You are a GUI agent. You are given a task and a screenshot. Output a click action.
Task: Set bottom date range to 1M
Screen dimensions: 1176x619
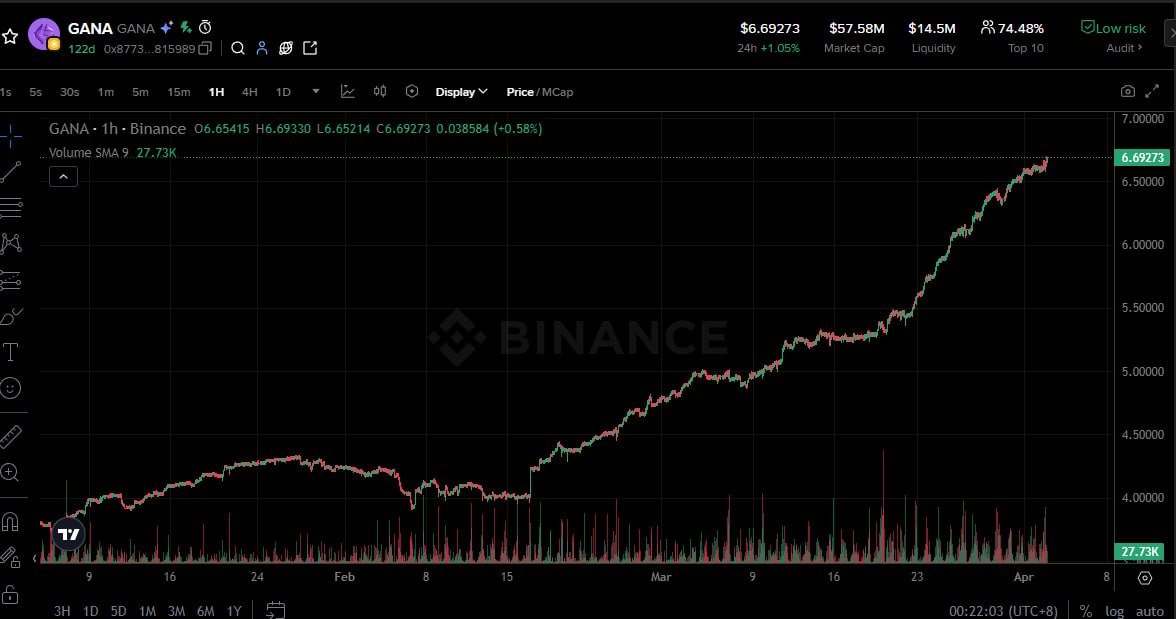click(147, 611)
